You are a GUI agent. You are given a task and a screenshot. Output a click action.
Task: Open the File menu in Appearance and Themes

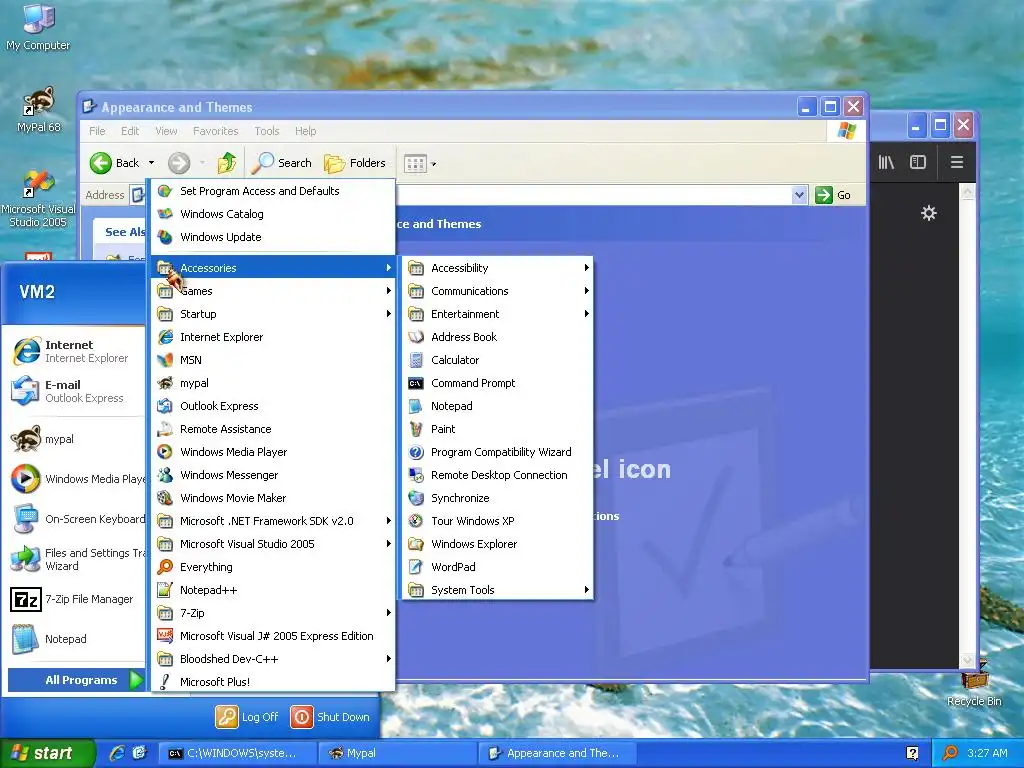(97, 131)
